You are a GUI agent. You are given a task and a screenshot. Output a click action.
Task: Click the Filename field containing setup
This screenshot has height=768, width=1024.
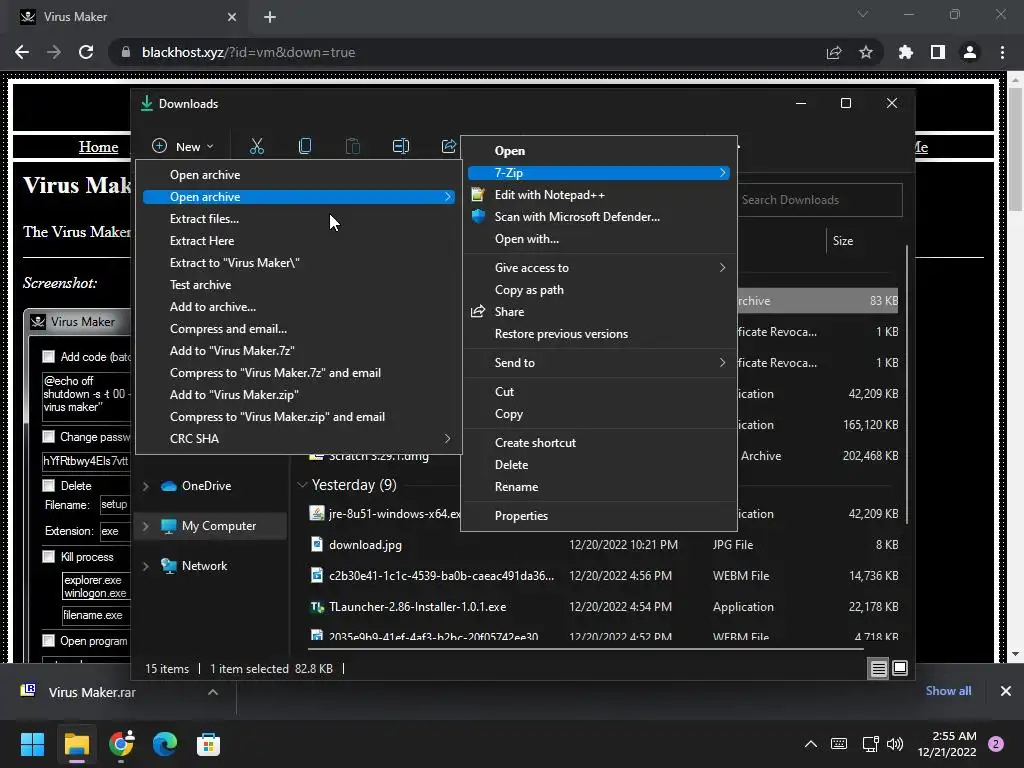(x=115, y=504)
